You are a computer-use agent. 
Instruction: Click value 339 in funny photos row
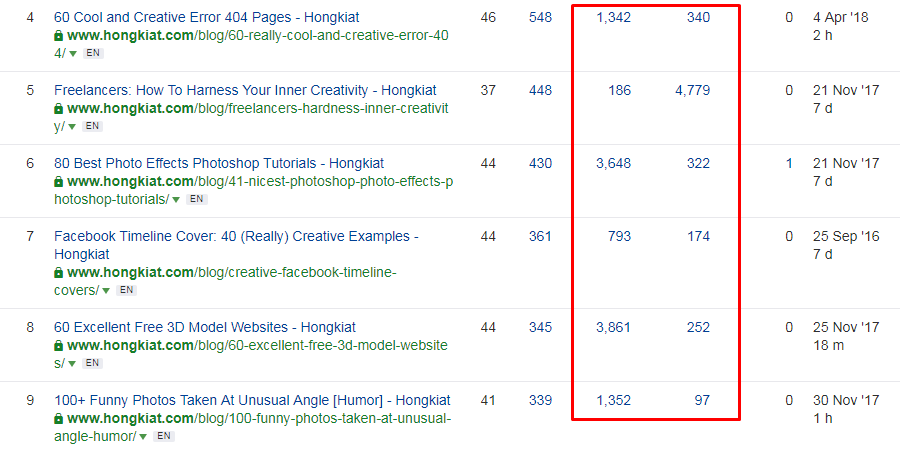point(540,400)
